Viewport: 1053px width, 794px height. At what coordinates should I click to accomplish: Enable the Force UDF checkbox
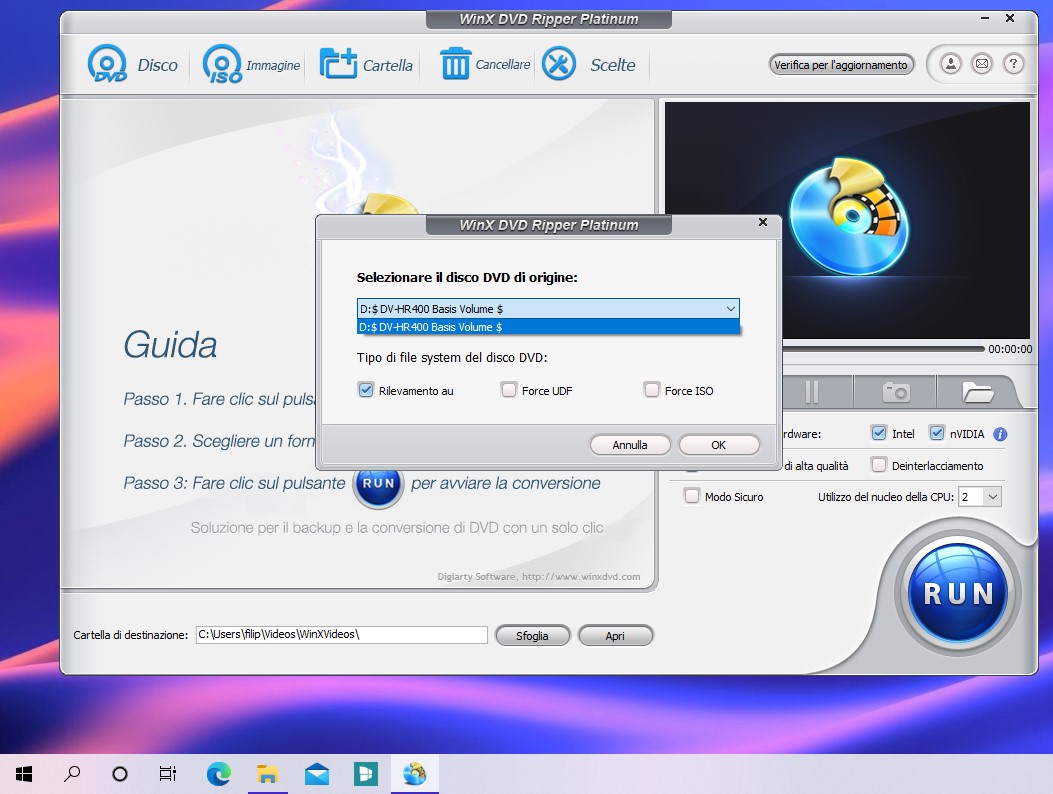coord(509,390)
